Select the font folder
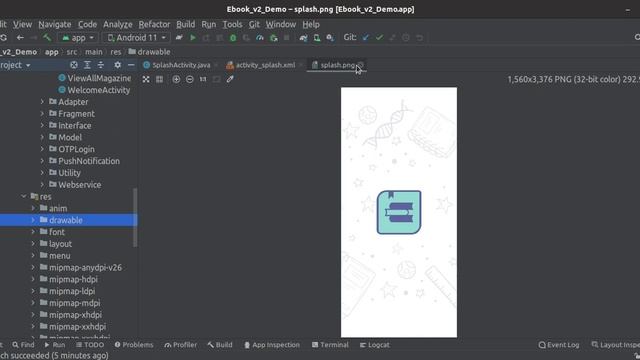The width and height of the screenshot is (640, 360). pos(52,232)
